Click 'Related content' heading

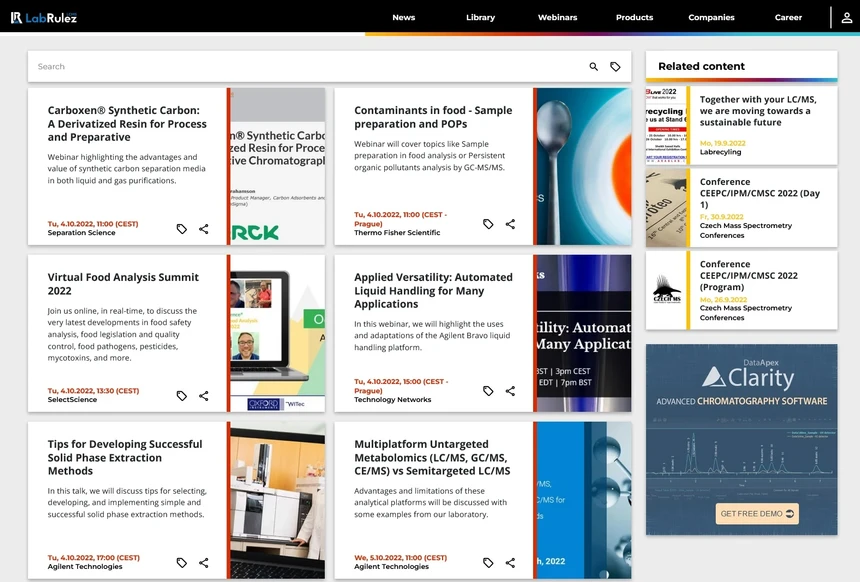click(701, 66)
